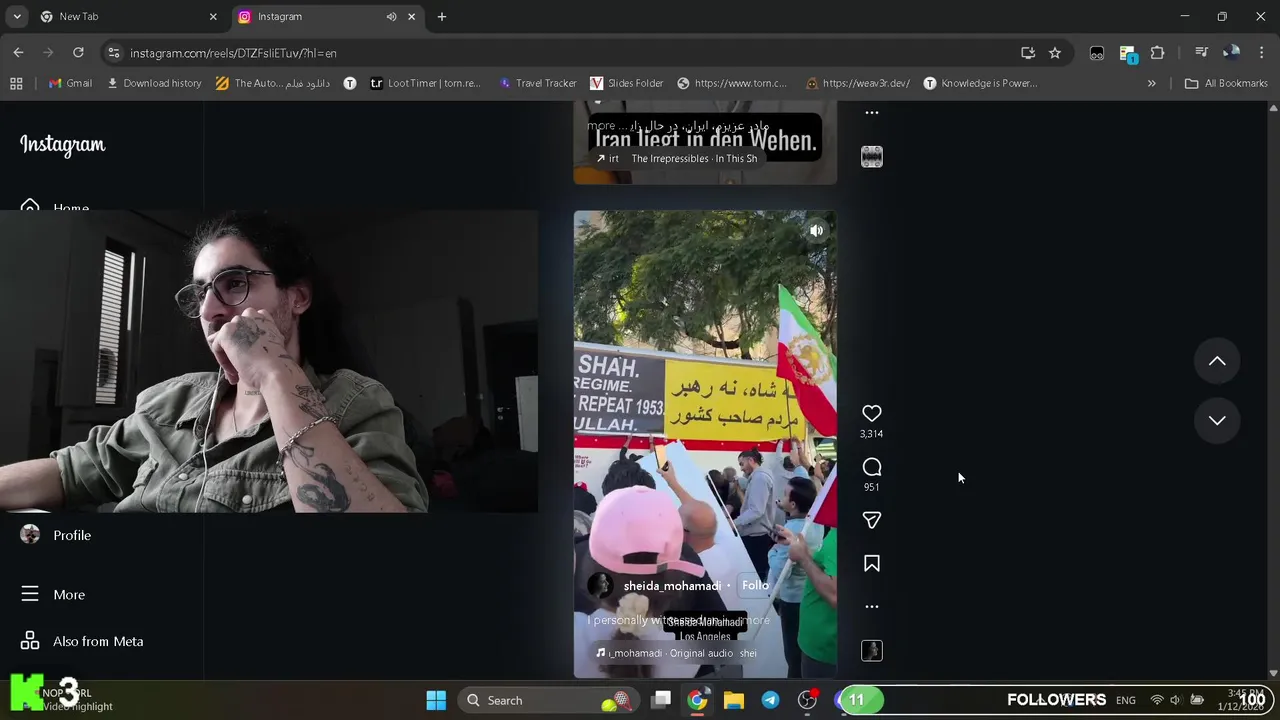The width and height of the screenshot is (1280, 720).
Task: Open the audio thumbnail beside the current reel
Action: coord(871,651)
